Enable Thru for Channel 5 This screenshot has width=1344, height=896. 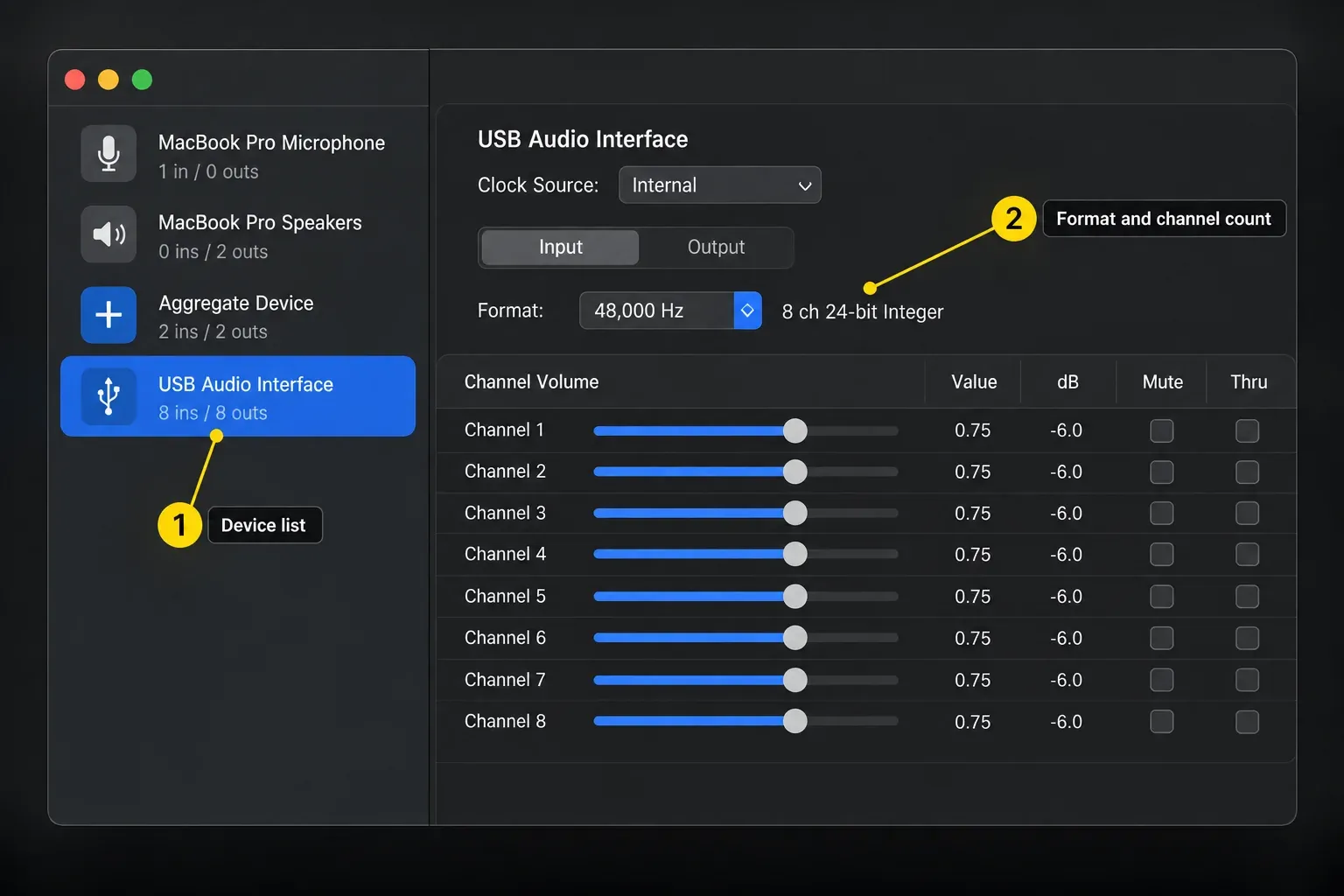click(x=1247, y=597)
